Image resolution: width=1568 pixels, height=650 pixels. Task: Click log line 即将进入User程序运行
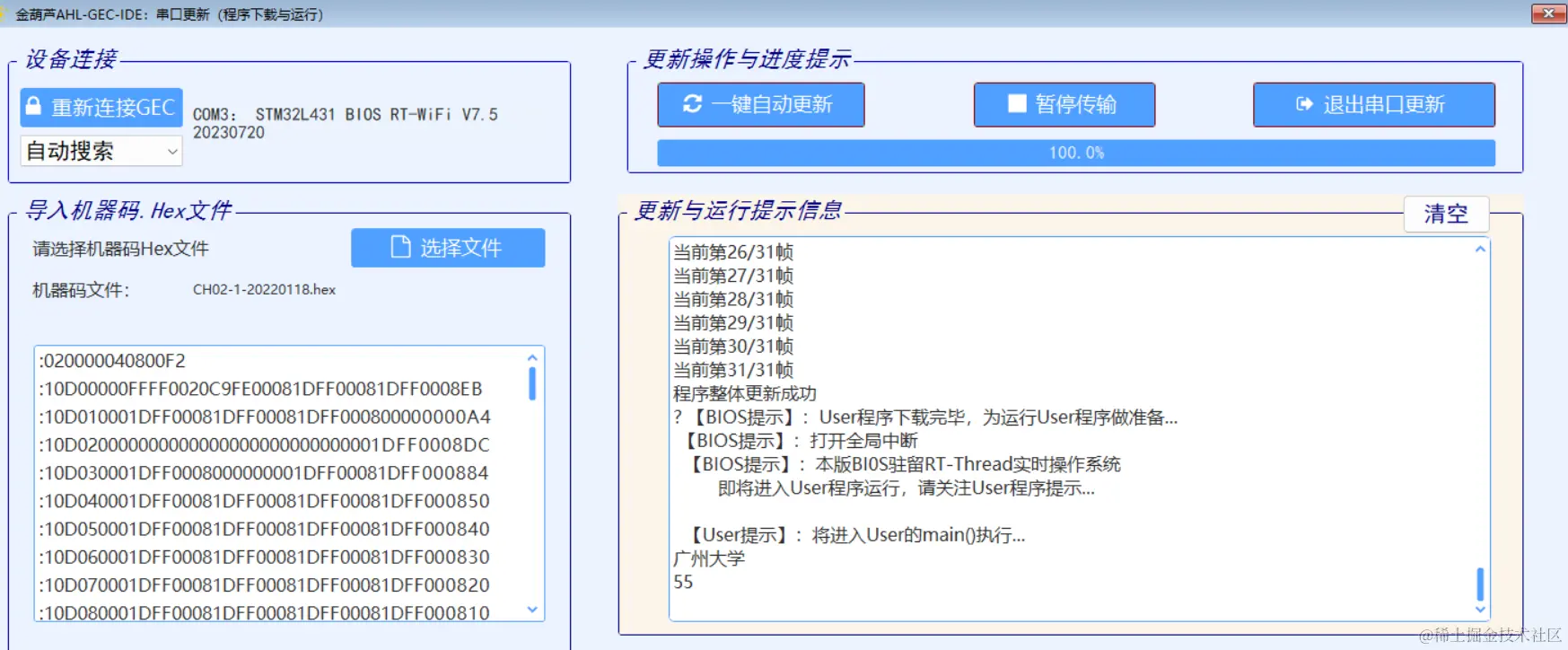click(906, 488)
